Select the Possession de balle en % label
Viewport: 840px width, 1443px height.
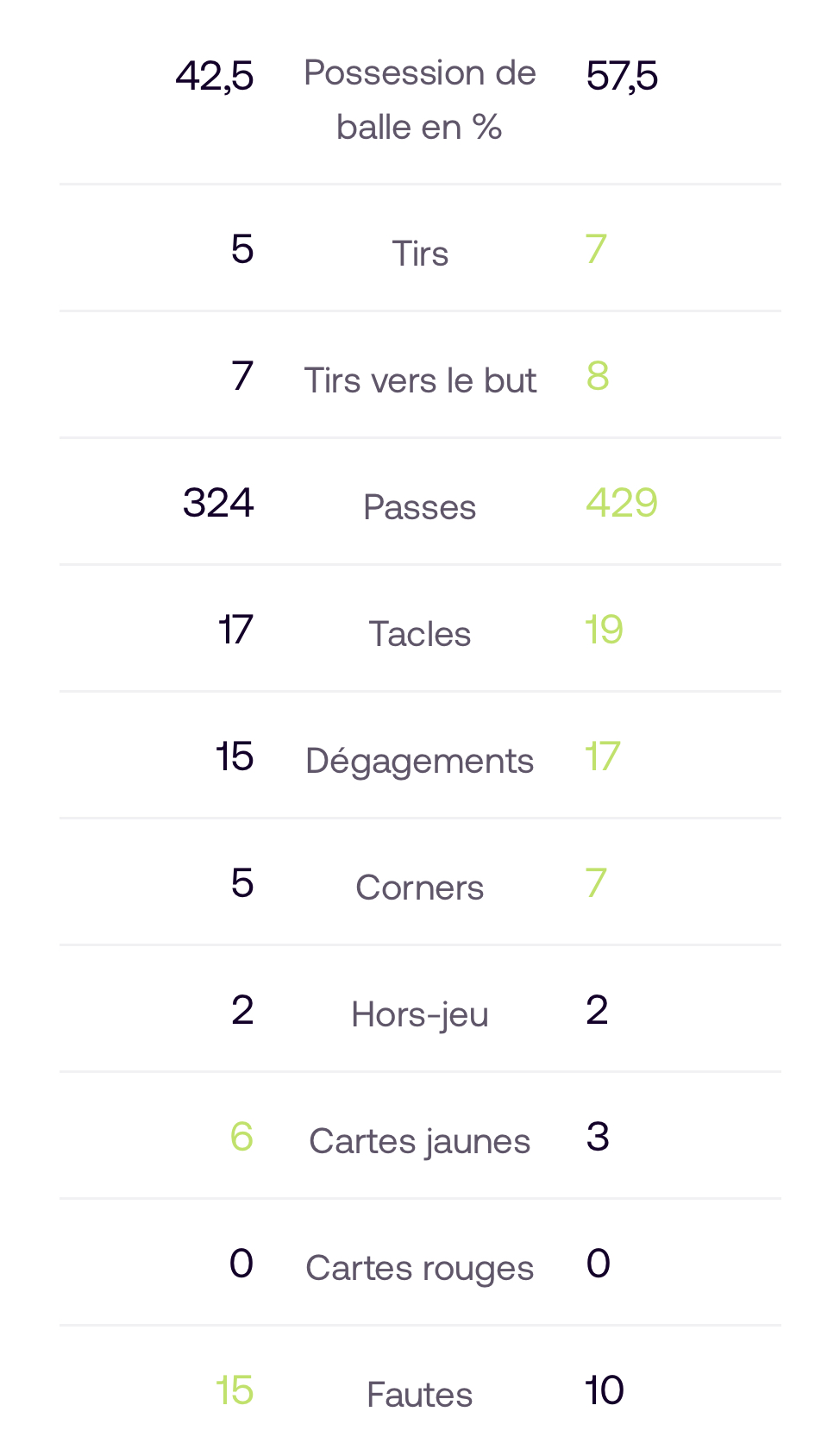(x=420, y=100)
